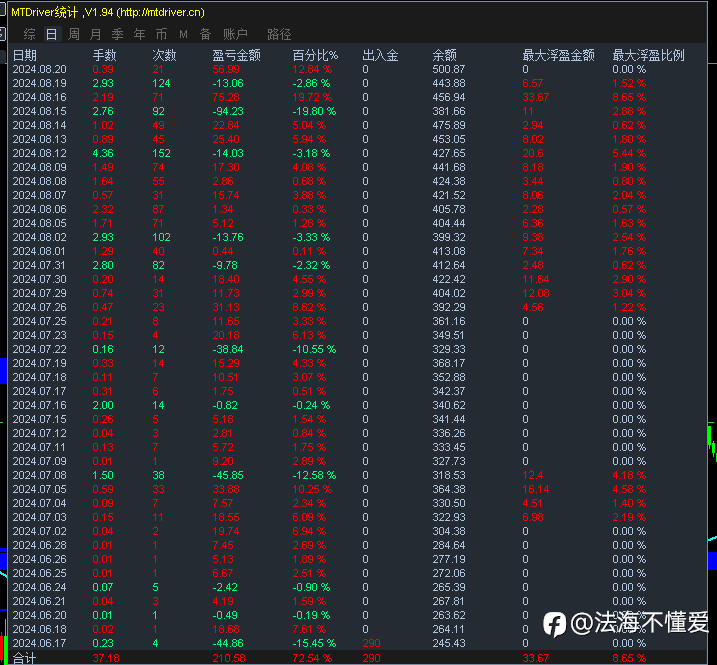Image resolution: width=717 pixels, height=665 pixels.
Task: Click loss value -38.84
Action: coord(228,349)
